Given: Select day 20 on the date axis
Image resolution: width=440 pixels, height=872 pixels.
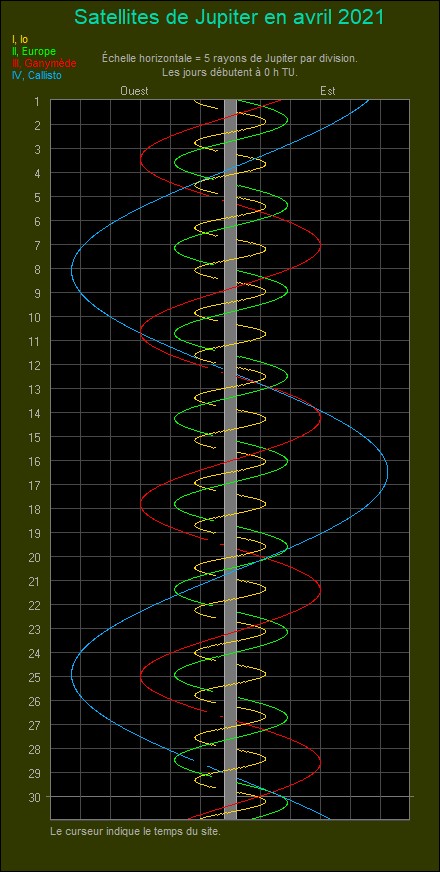Looking at the screenshot, I should [x=35, y=557].
